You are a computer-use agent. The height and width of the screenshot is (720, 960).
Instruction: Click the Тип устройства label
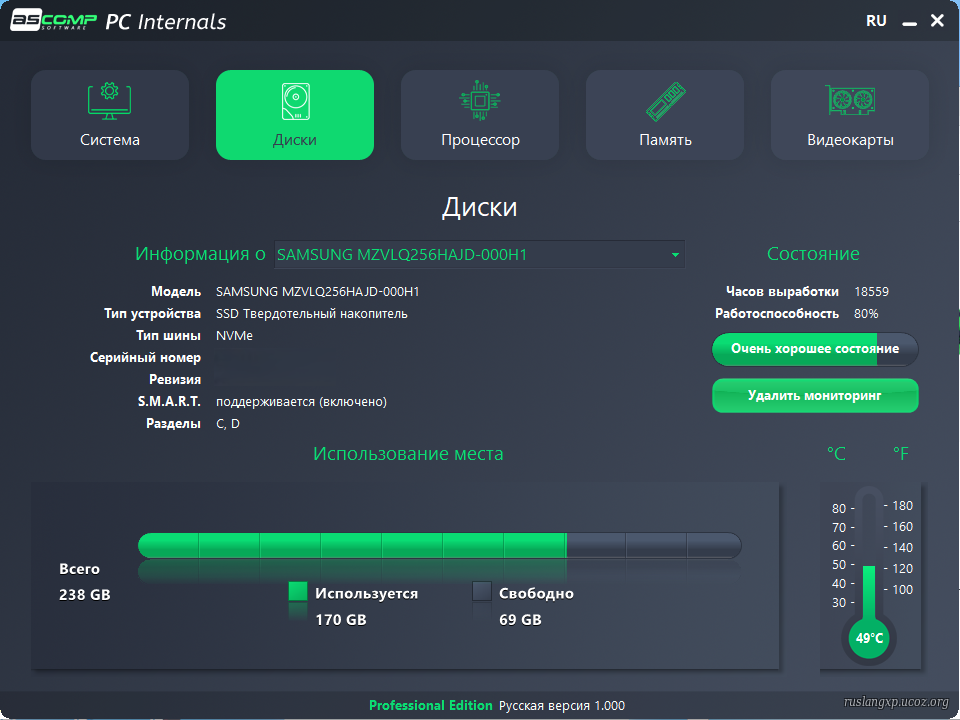pos(152,313)
